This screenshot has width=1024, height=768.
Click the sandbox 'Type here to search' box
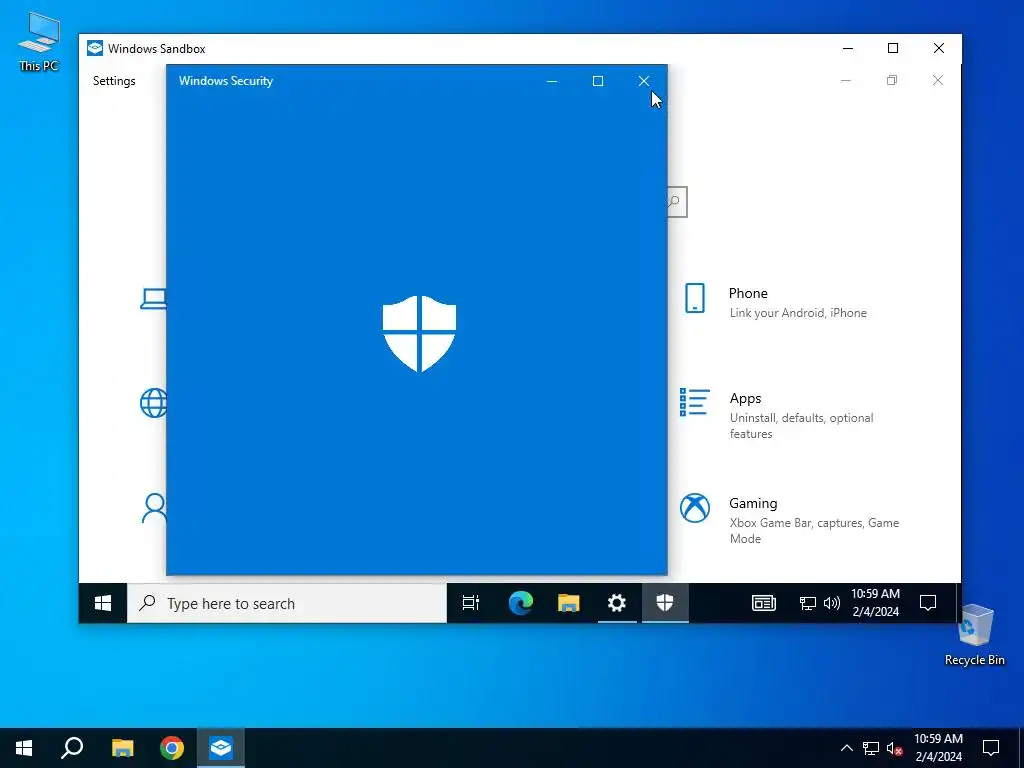(287, 603)
